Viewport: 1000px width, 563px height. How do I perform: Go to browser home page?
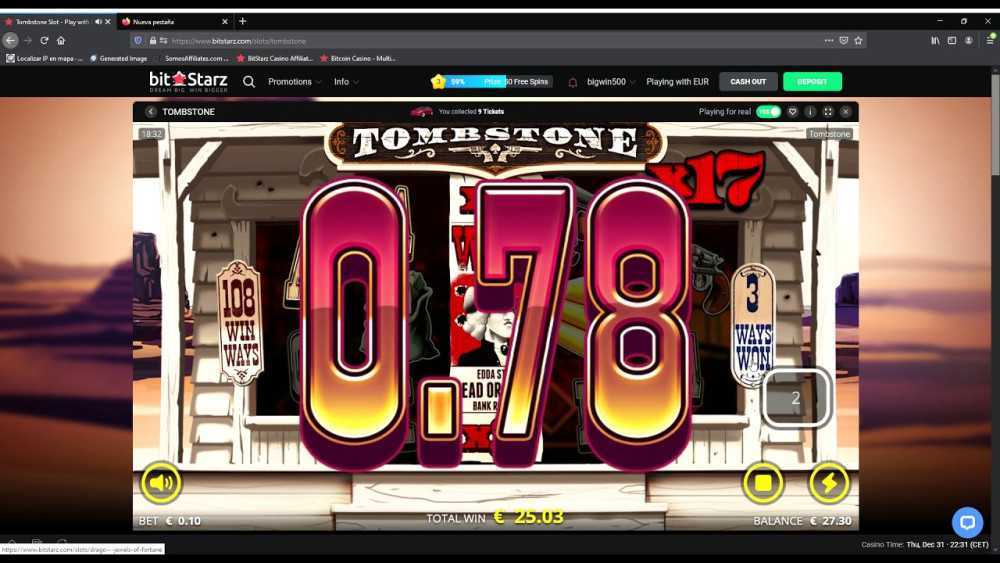pyautogui.click(x=61, y=40)
